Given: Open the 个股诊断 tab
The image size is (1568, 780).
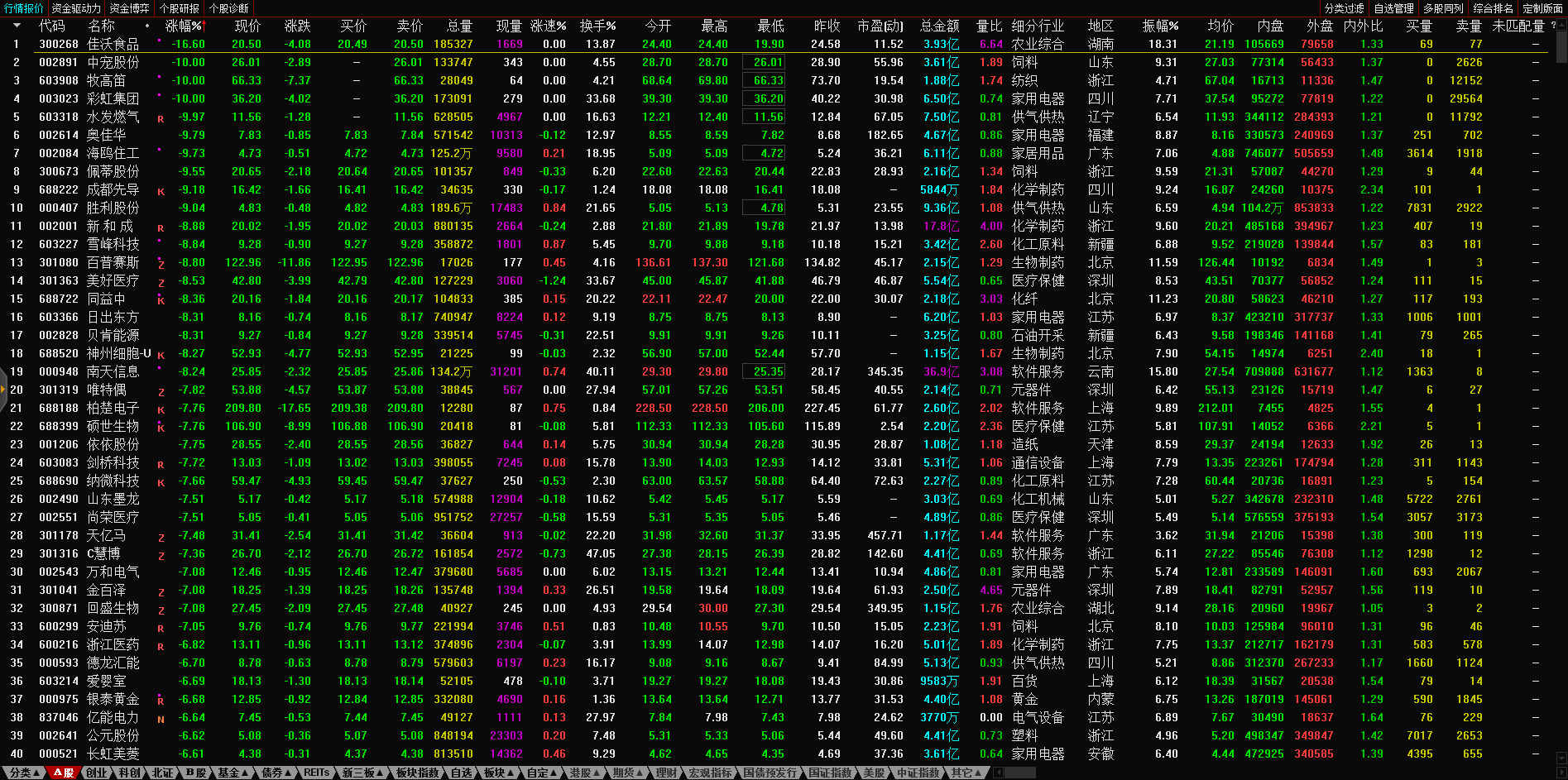Looking at the screenshot, I should (x=229, y=8).
